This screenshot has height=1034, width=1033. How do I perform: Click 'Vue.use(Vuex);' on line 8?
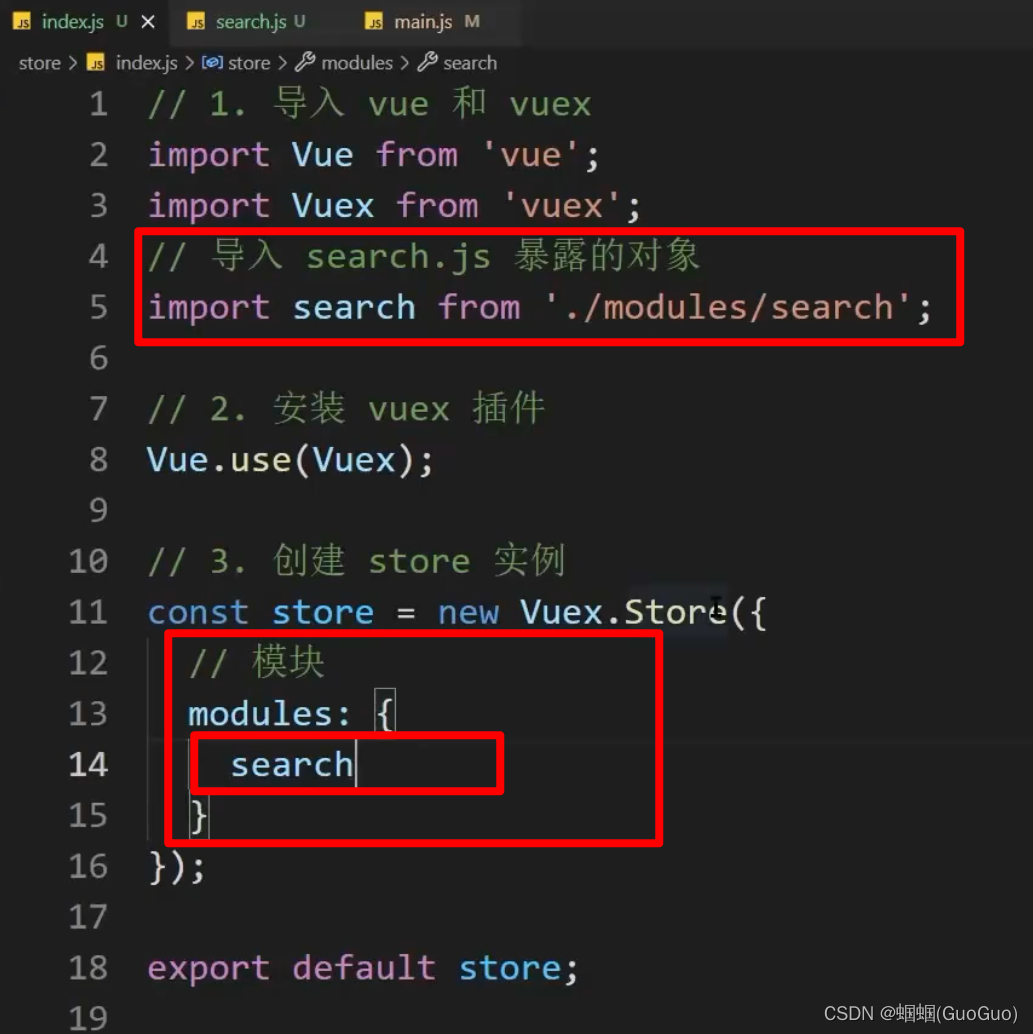point(290,460)
